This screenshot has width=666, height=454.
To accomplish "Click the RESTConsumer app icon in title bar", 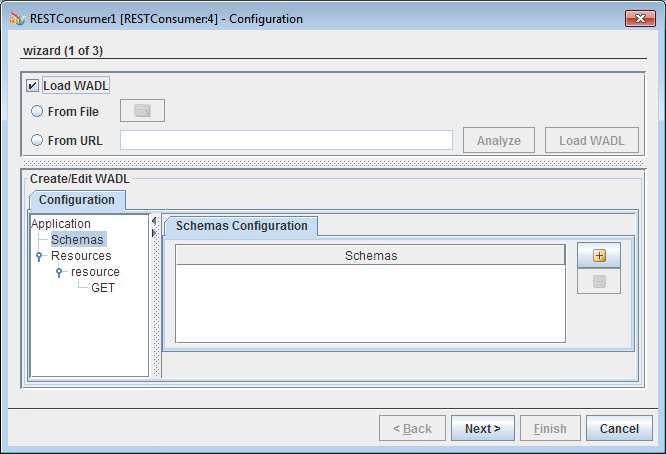I will pos(17,19).
